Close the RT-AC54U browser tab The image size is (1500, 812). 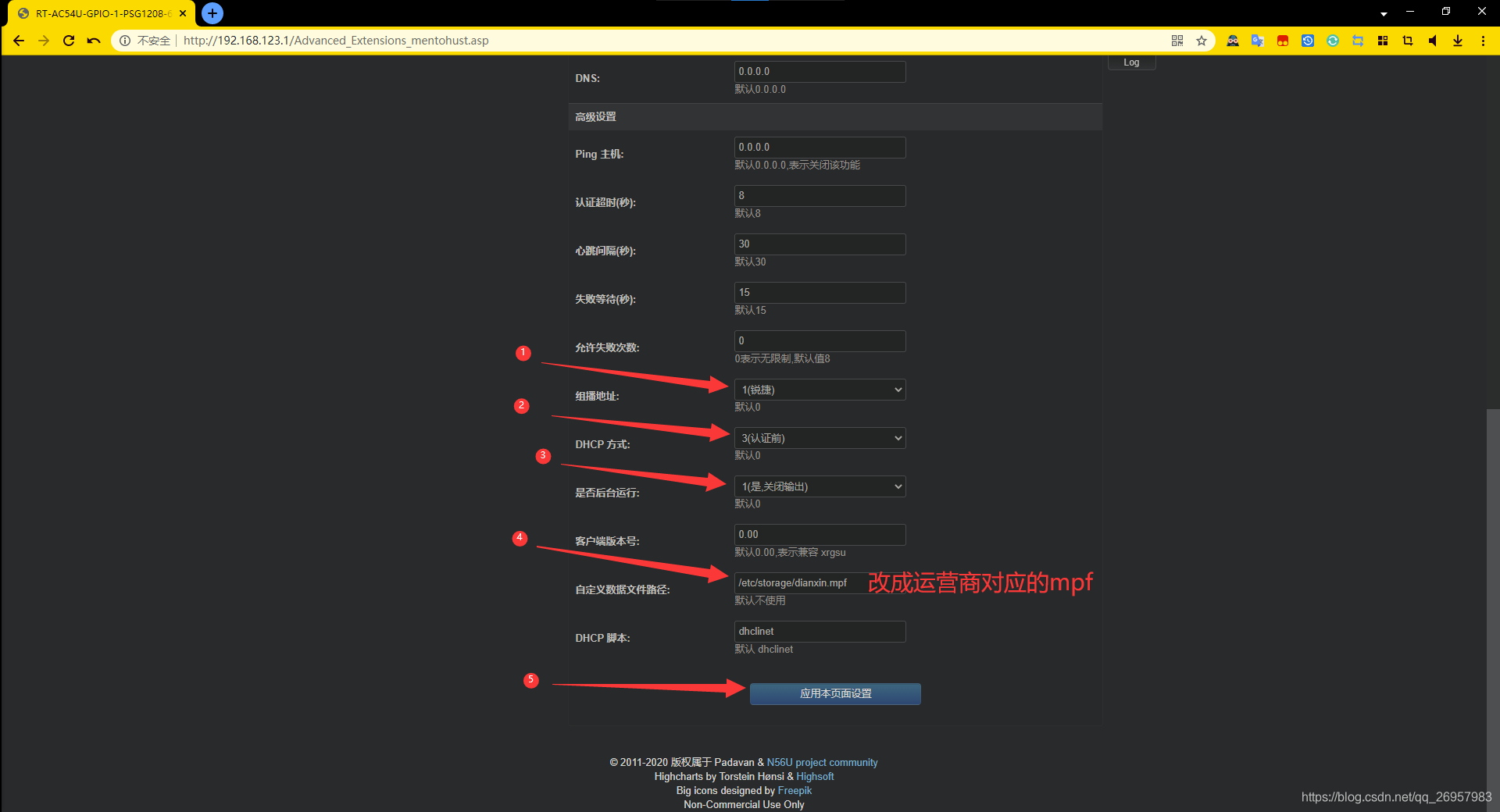coord(183,13)
